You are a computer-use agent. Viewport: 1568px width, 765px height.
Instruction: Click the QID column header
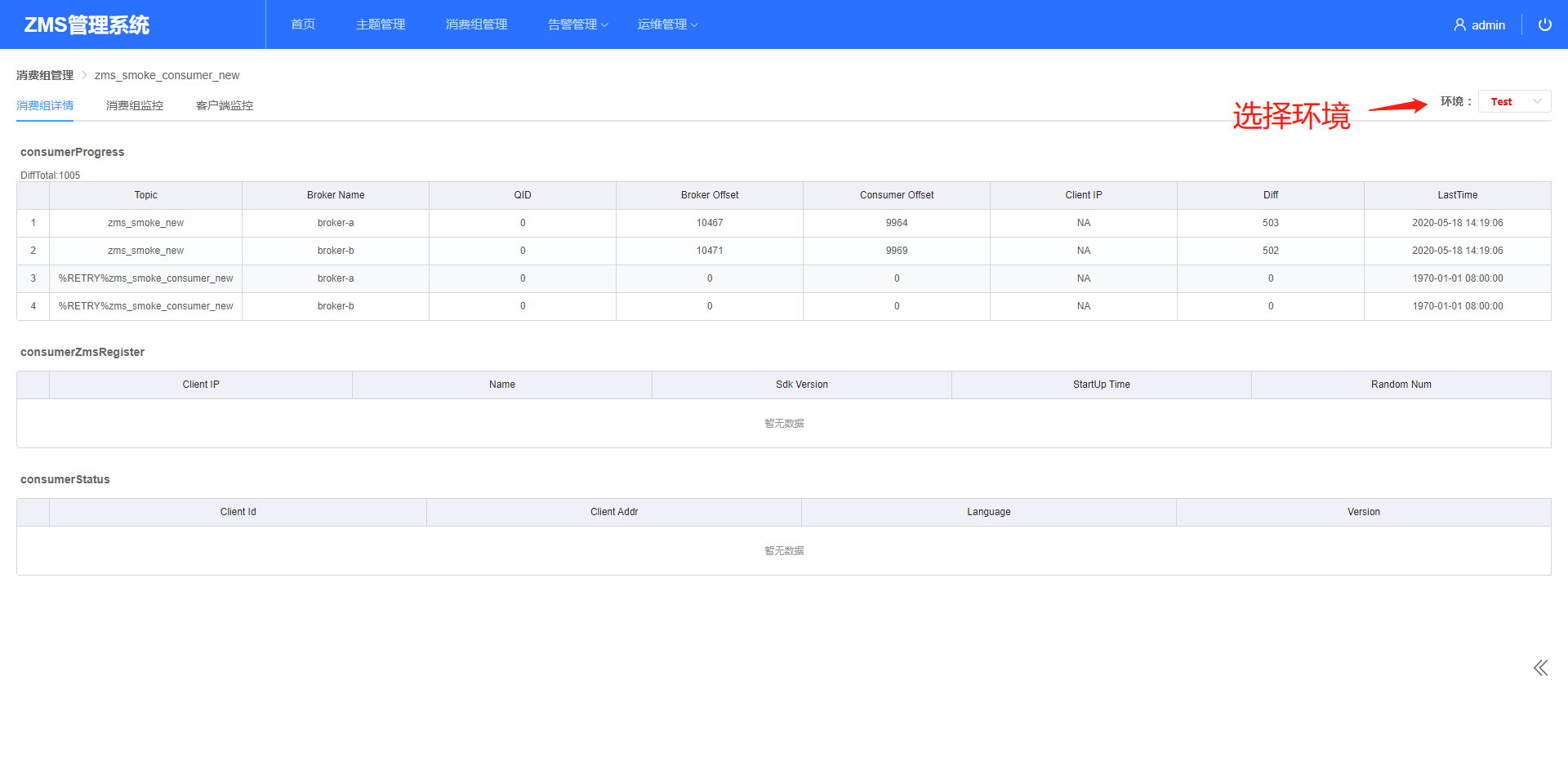523,195
